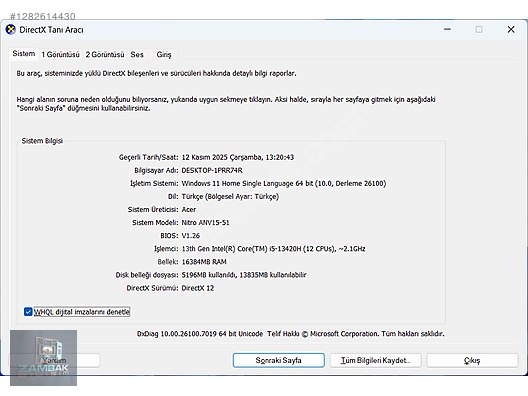Click the 'Geçerli Tarih/Saat:' label

[x=148, y=157]
